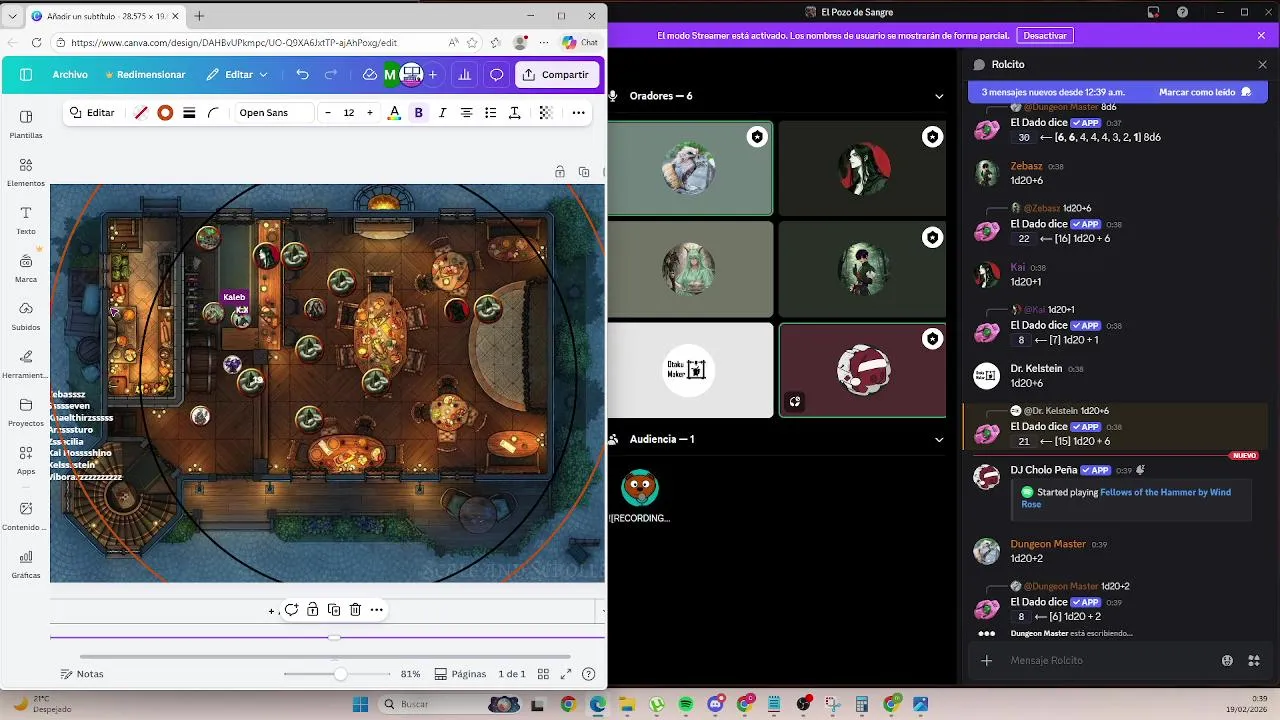Toggle italic formatting
This screenshot has height=720, width=1280.
point(442,113)
